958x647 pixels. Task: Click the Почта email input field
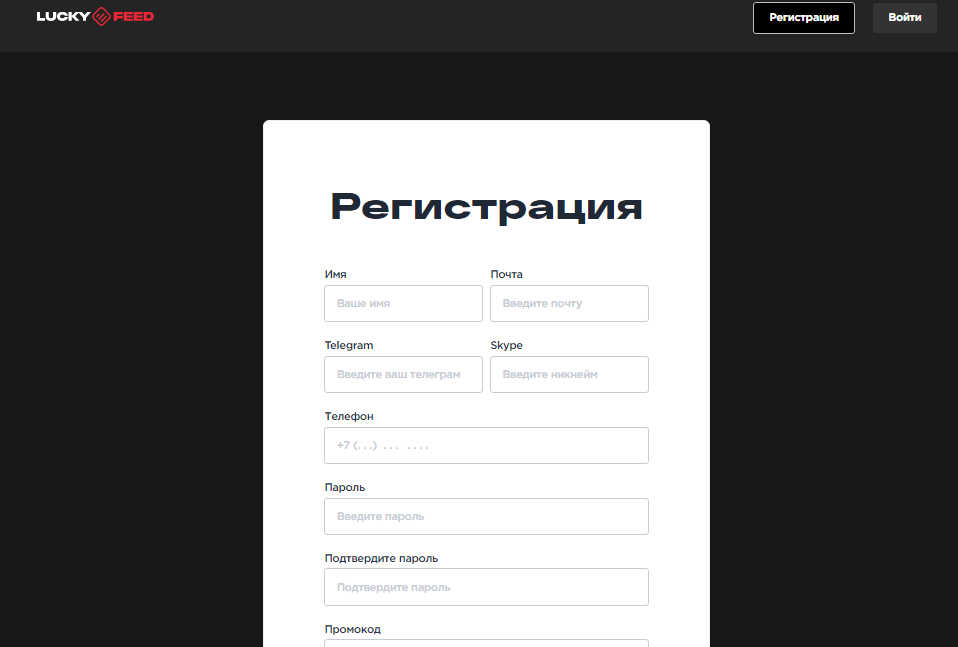[569, 303]
